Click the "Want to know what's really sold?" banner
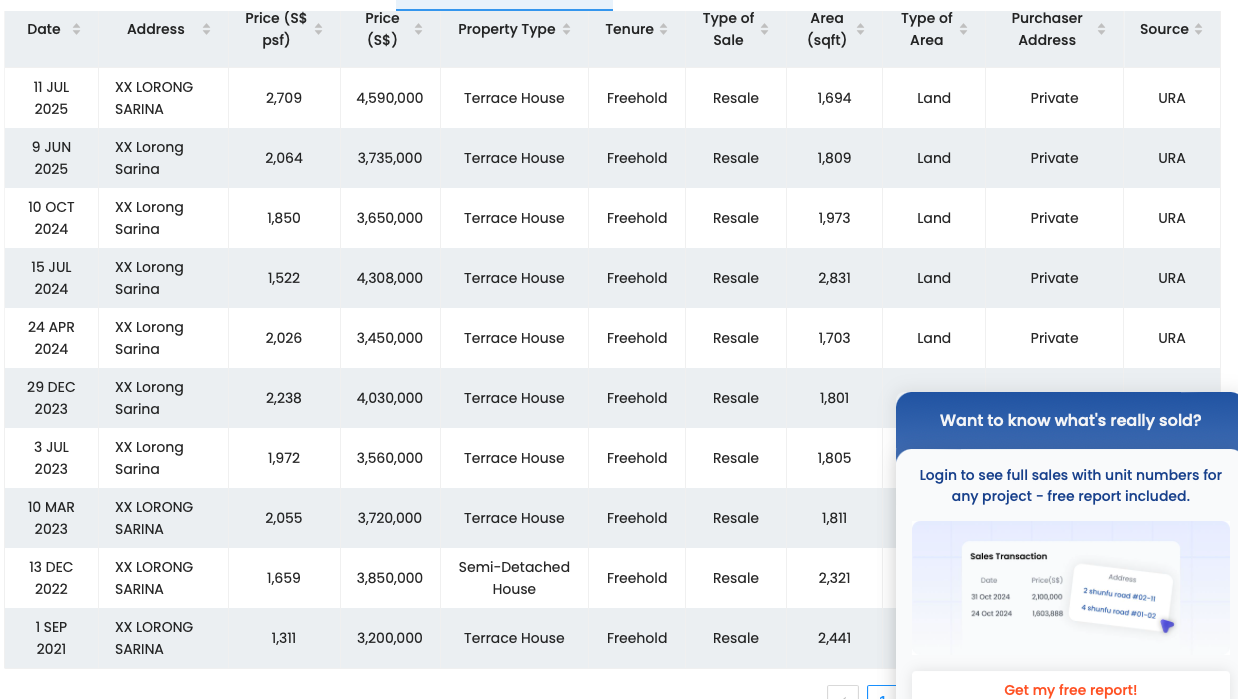 1070,420
